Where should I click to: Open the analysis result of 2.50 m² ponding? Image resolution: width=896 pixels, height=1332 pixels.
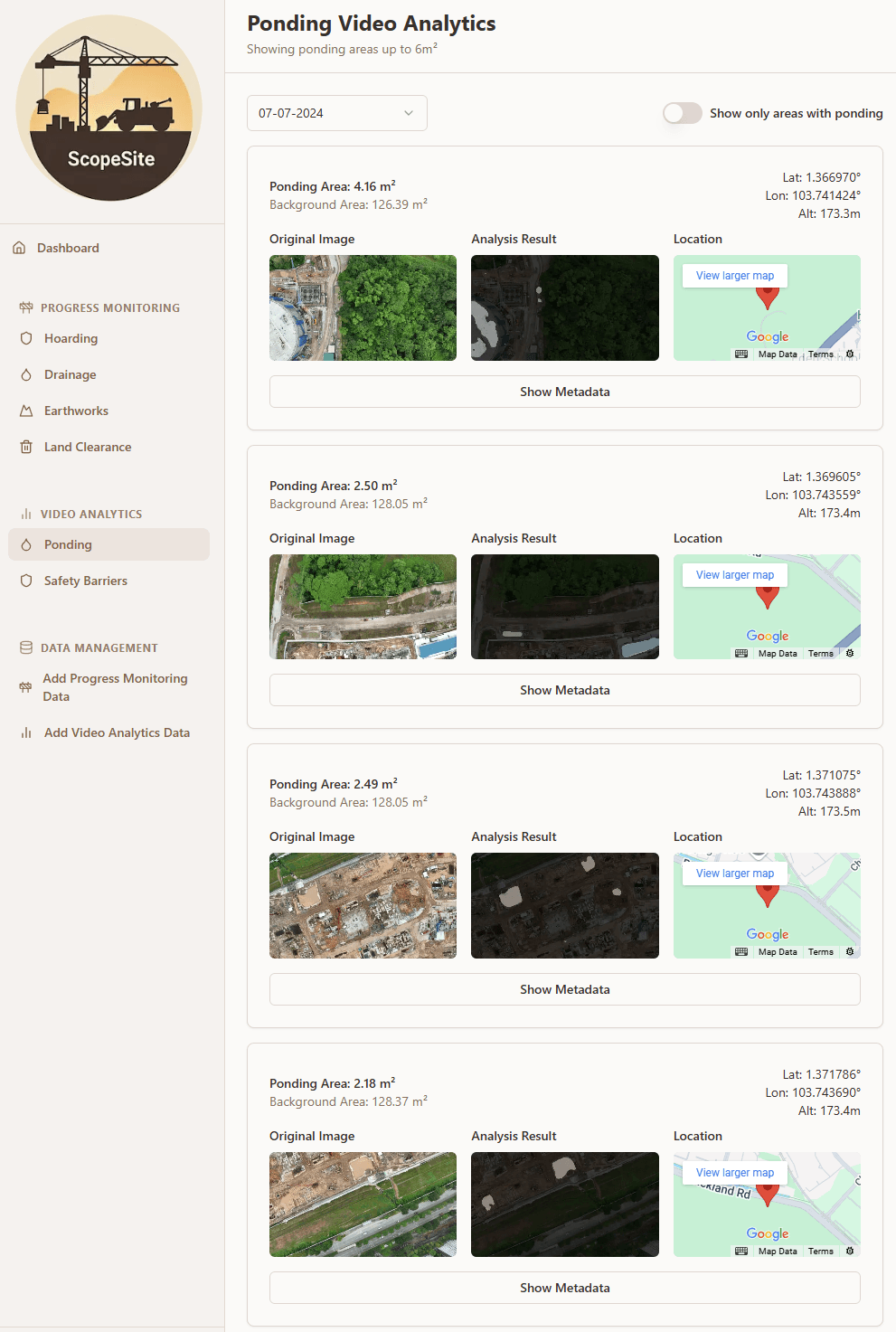tap(564, 607)
